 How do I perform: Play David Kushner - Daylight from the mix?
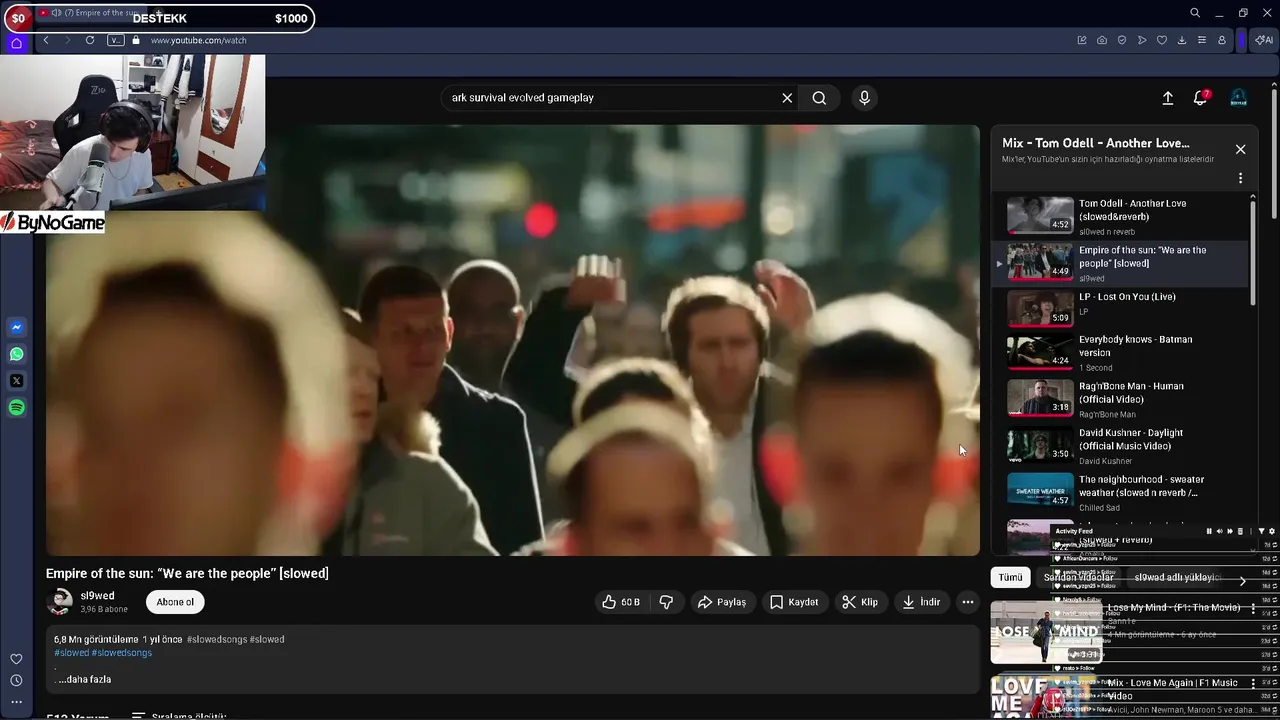tap(1120, 446)
